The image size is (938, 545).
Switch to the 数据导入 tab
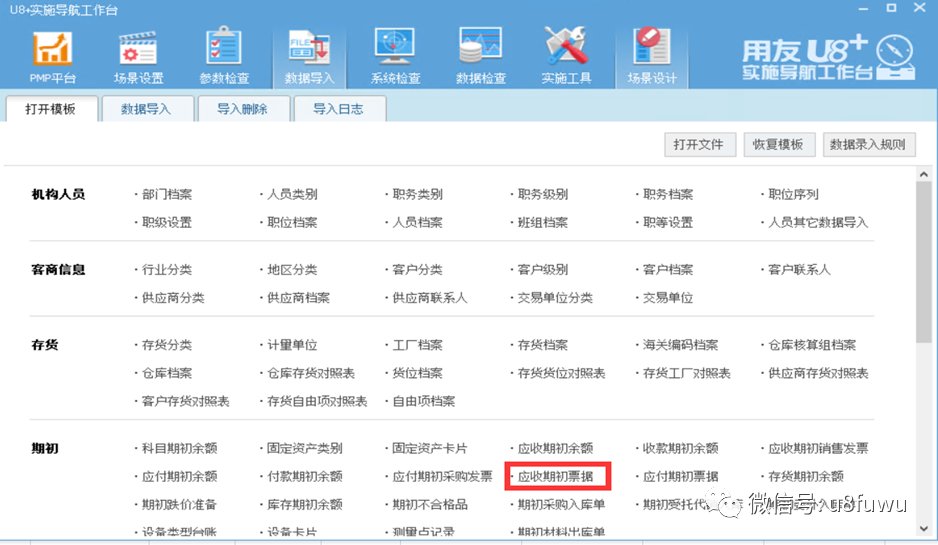click(147, 109)
